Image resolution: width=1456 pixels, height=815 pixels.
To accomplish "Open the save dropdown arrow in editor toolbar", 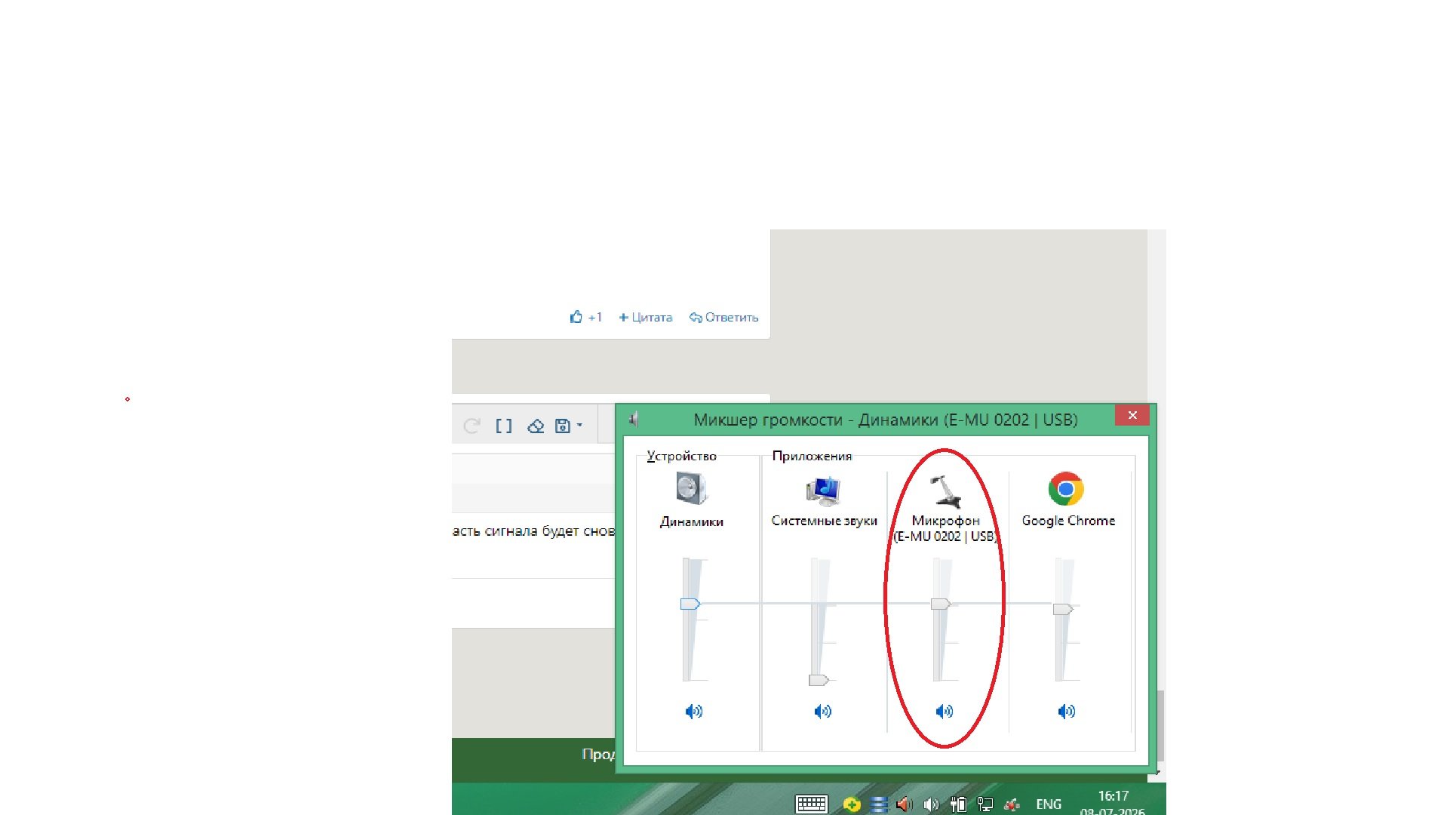I will (x=579, y=426).
